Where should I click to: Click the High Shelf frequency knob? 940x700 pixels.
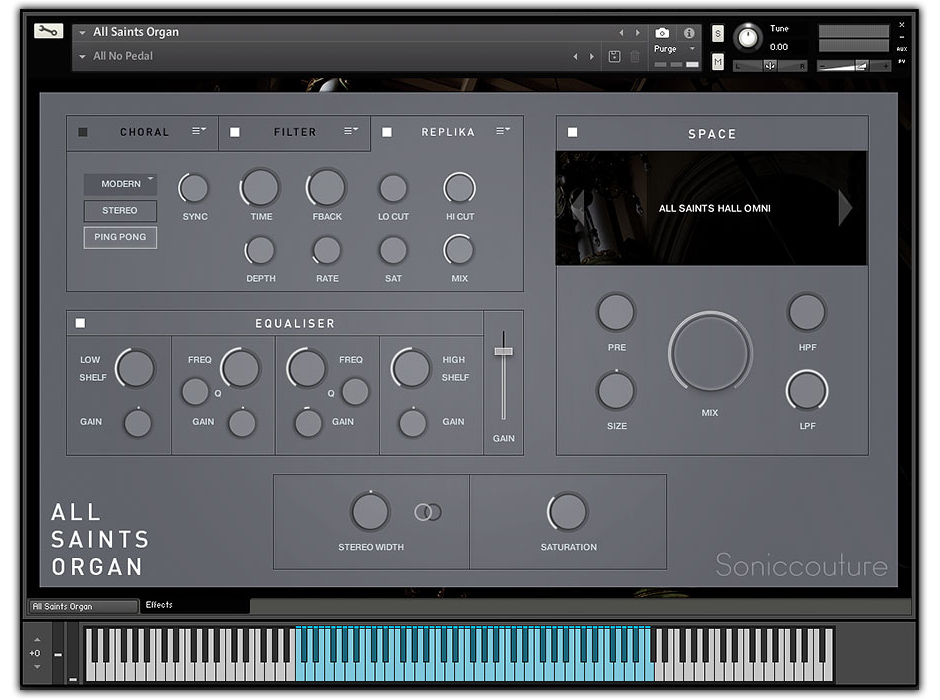[x=411, y=367]
